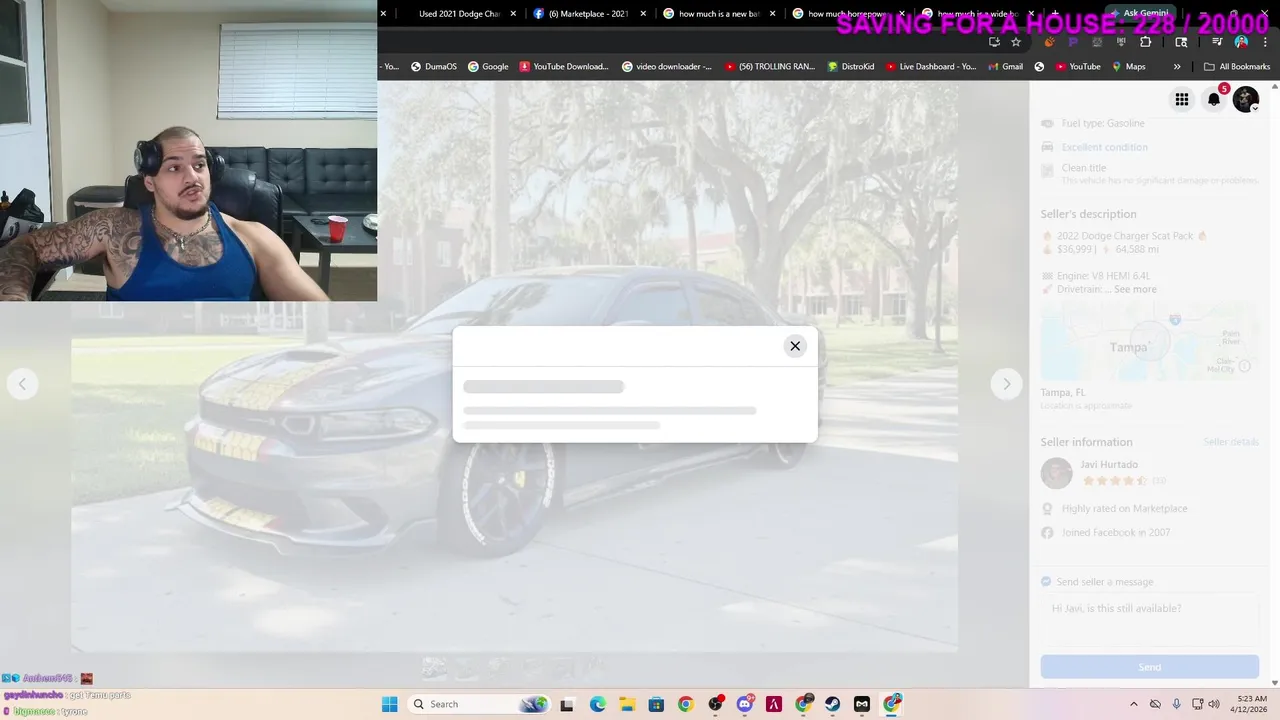Switch to the how much is a new bat tab
1280x720 pixels.
pyautogui.click(x=717, y=14)
